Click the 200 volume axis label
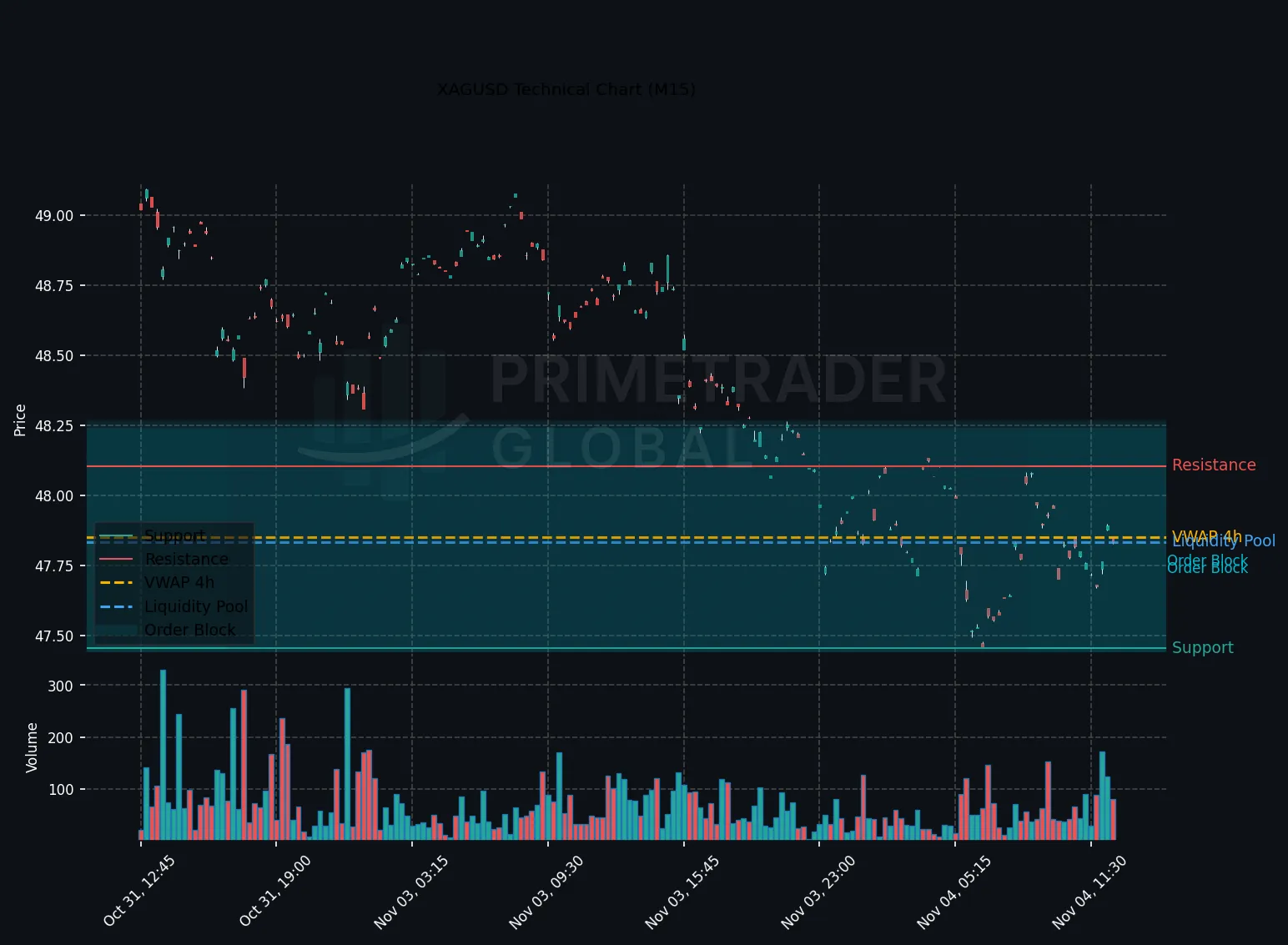 61,738
